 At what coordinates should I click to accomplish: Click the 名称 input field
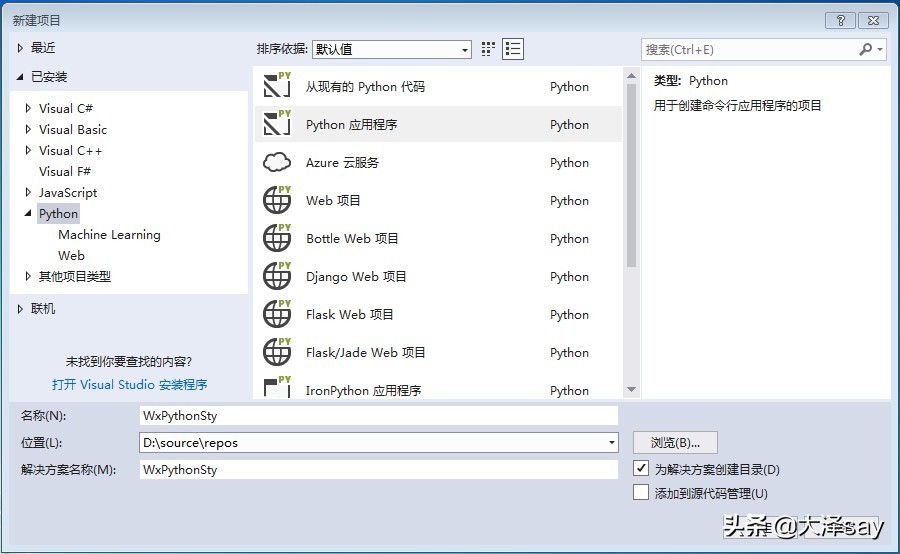[378, 416]
